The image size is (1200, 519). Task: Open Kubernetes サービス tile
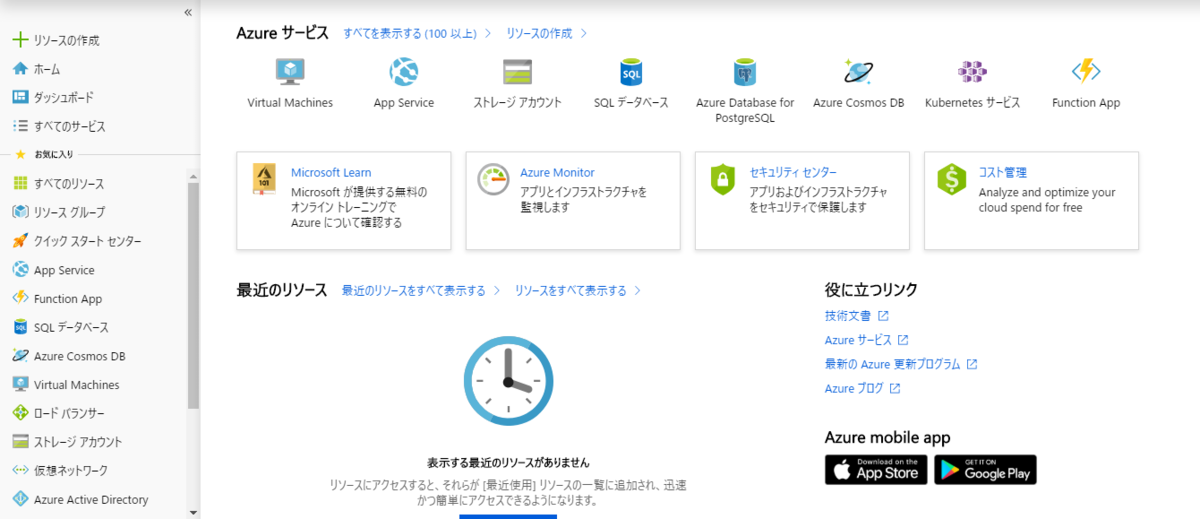click(972, 83)
